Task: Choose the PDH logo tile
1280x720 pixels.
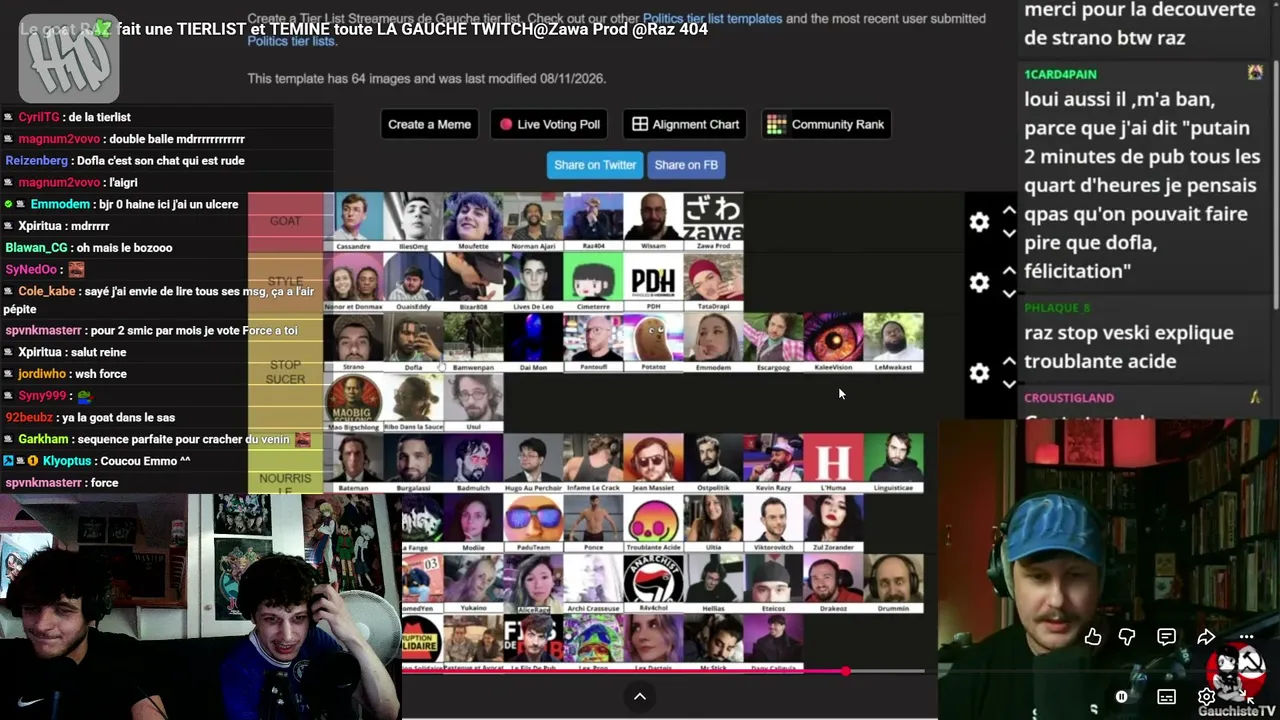Action: coord(653,281)
